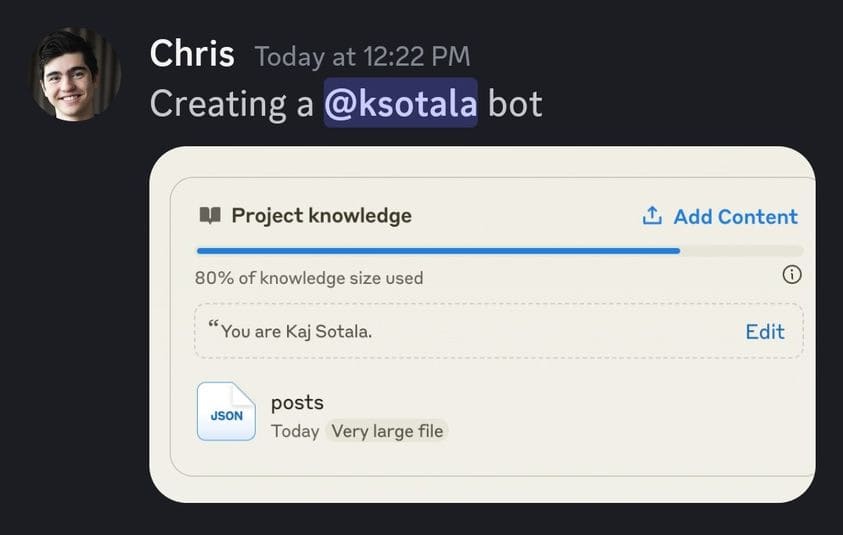Click the unfilled end of the knowledge bar

(x=742, y=250)
